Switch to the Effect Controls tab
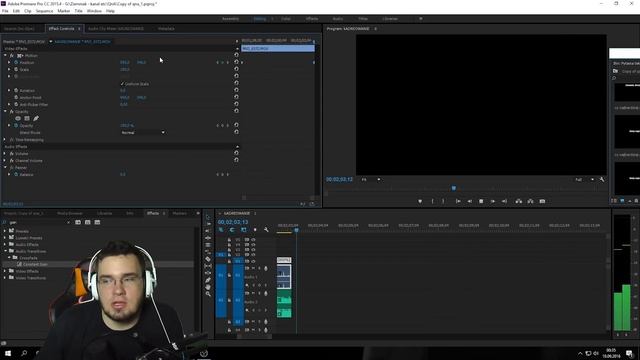 pyautogui.click(x=62, y=29)
